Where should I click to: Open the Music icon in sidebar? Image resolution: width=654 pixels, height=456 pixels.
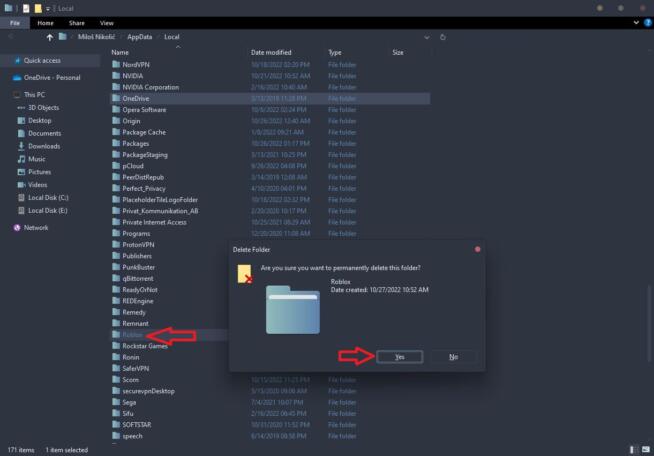point(20,159)
